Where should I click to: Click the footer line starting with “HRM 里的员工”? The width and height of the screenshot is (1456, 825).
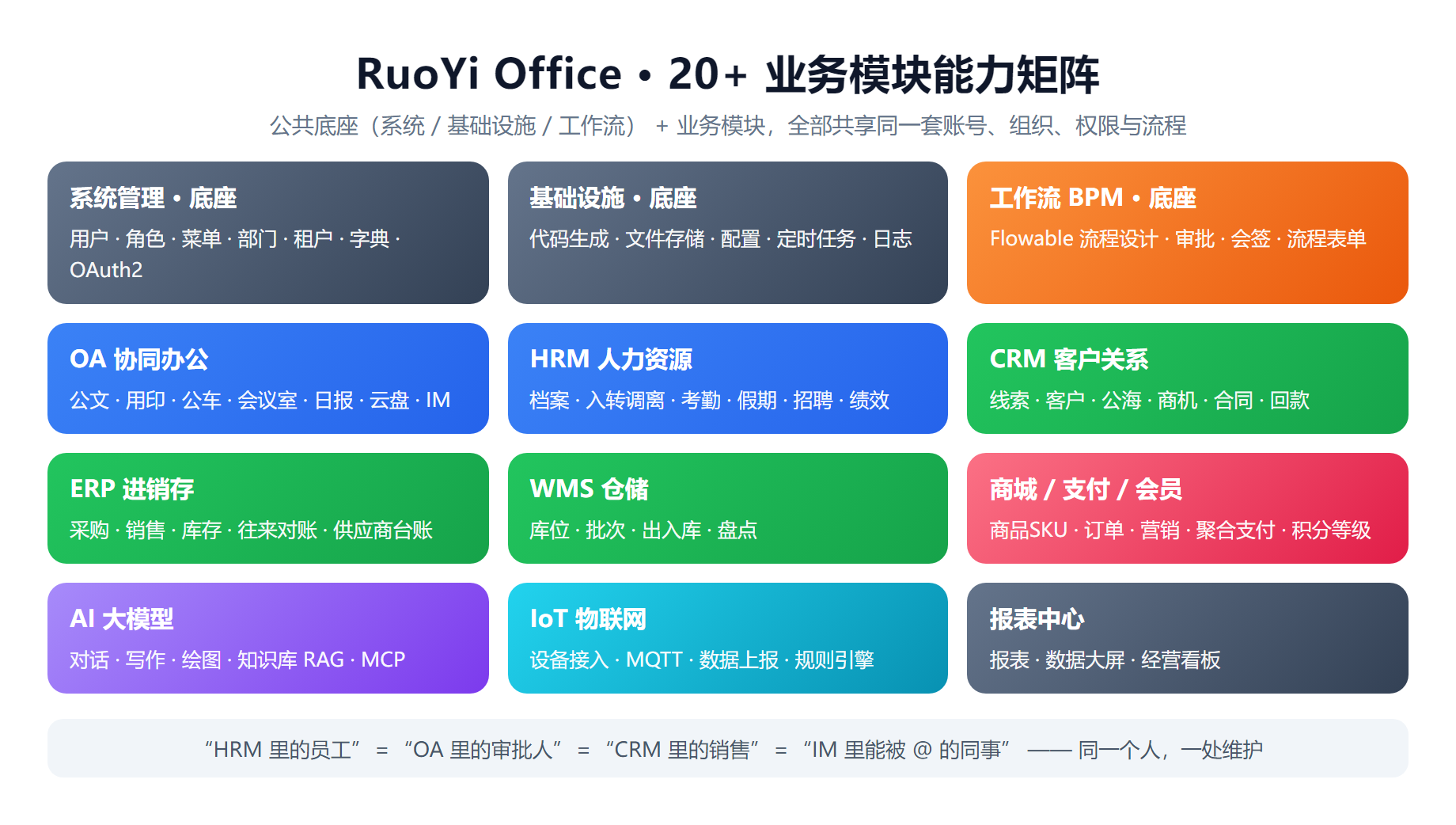[733, 749]
